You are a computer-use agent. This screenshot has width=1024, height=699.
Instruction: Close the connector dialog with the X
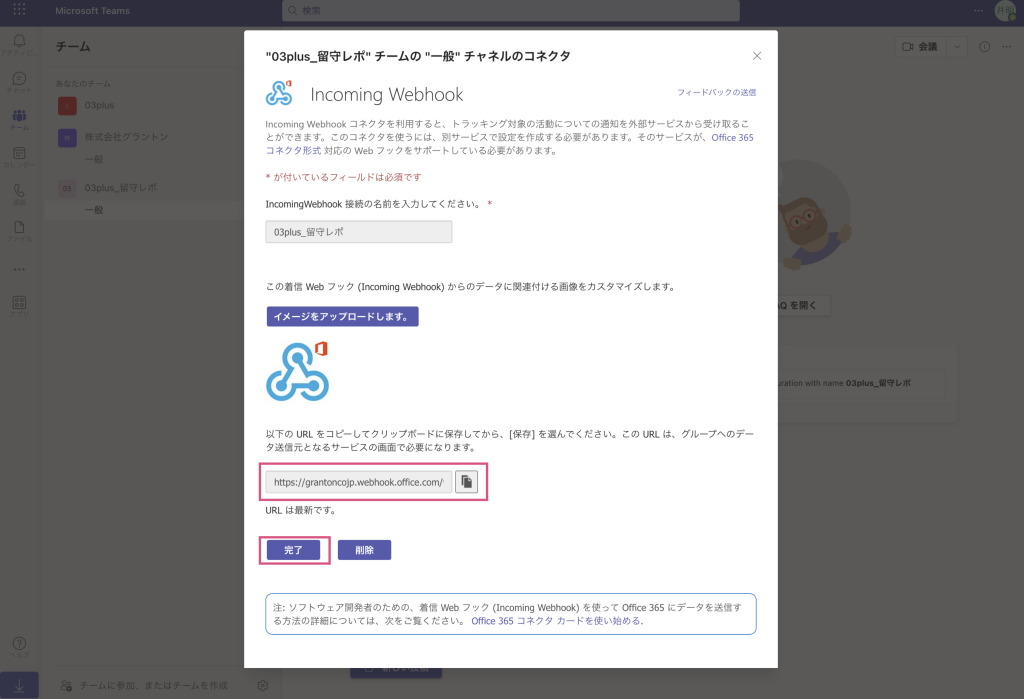(757, 56)
